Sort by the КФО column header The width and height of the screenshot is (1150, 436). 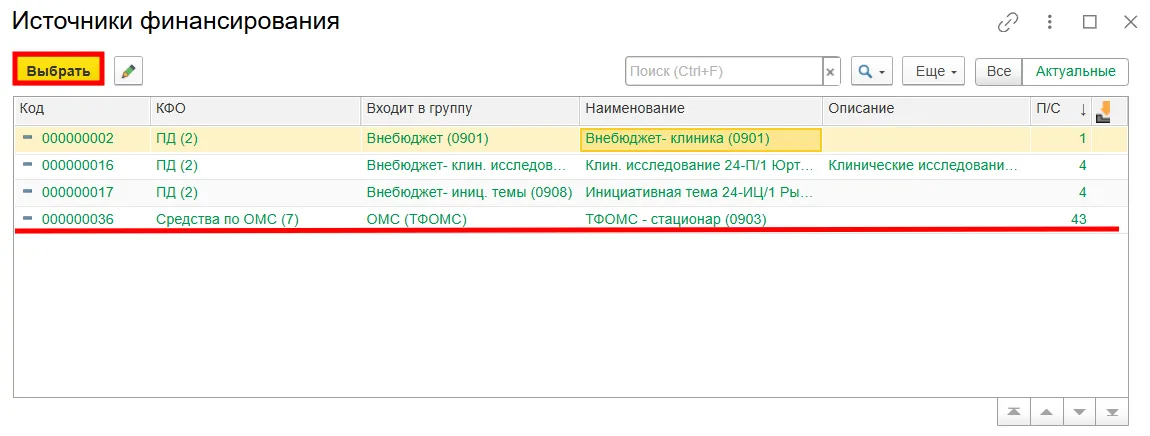point(256,109)
